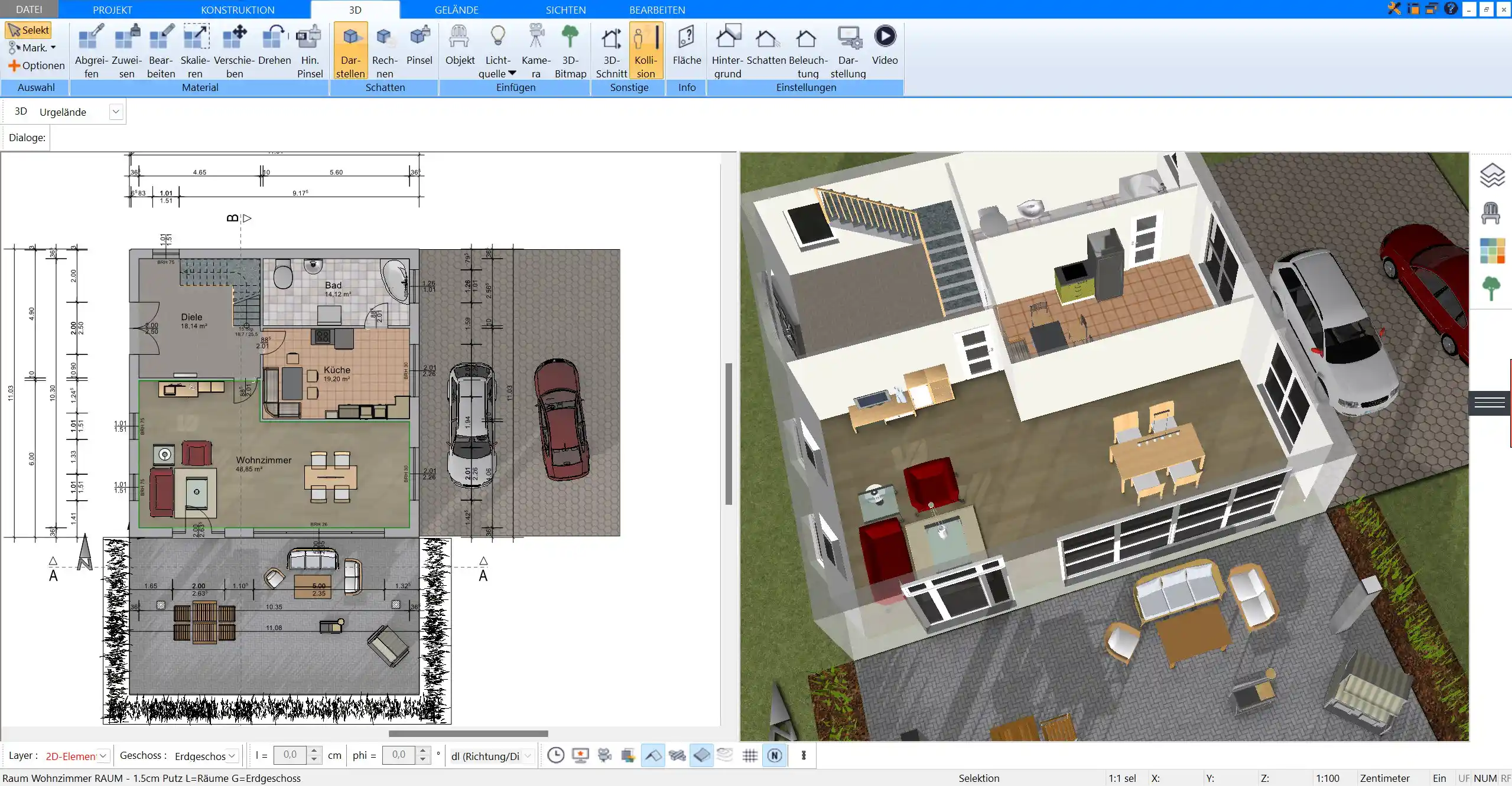Switch to the KONSTRUKTION tab

coord(238,10)
